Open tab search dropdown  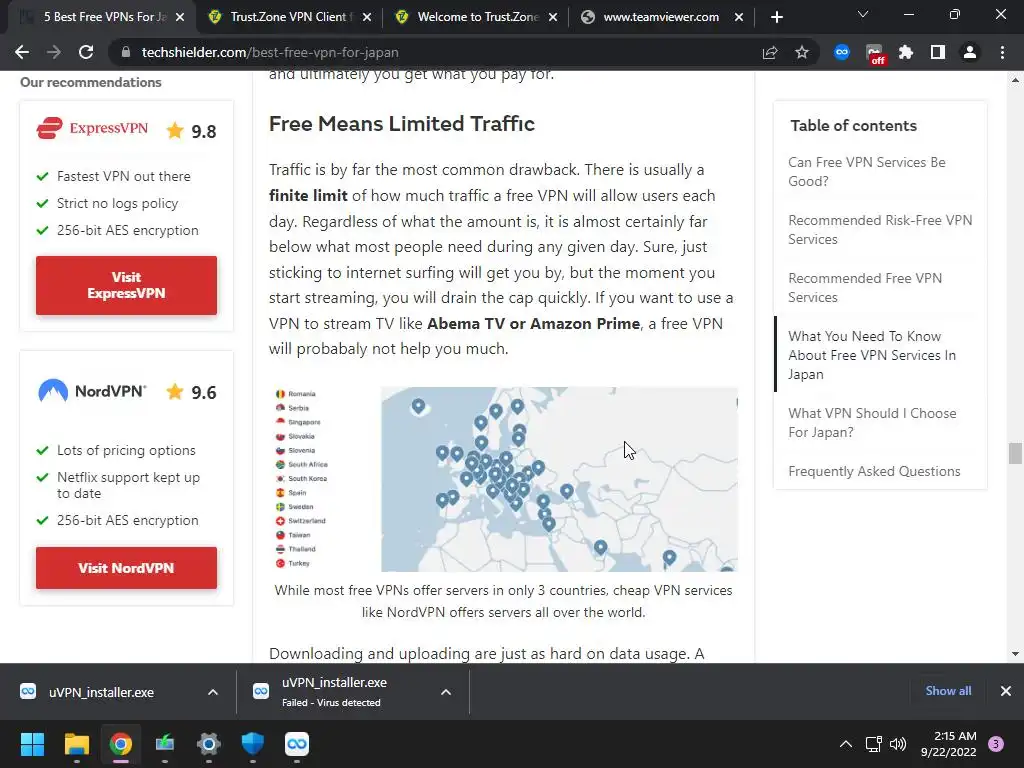[863, 14]
